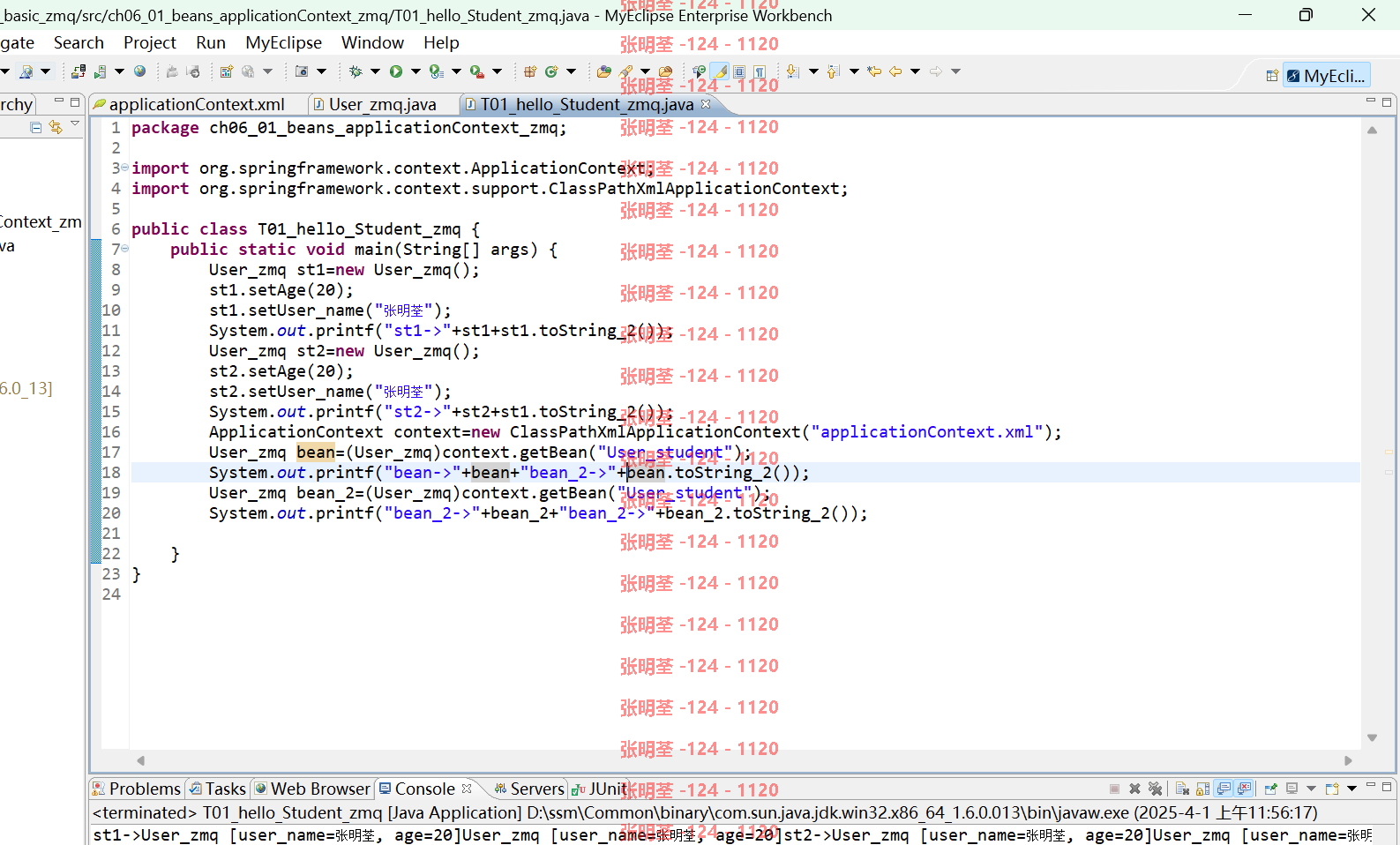The height and width of the screenshot is (845, 1400).
Task: Click the Open Type folder icon
Action: 604,71
